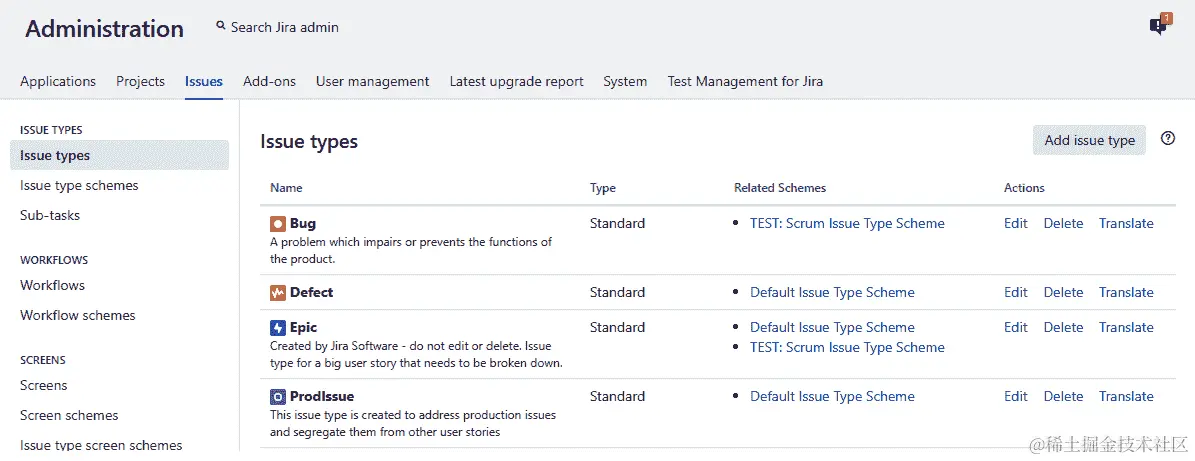Click the Bug issue type icon
This screenshot has width=1195, height=461.
tap(278, 224)
